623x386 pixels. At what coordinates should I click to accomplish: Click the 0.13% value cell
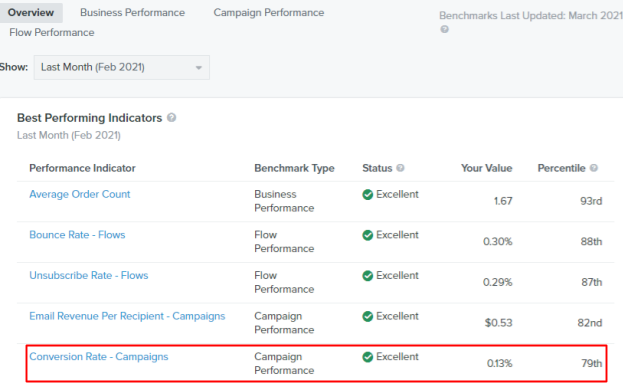[499, 363]
